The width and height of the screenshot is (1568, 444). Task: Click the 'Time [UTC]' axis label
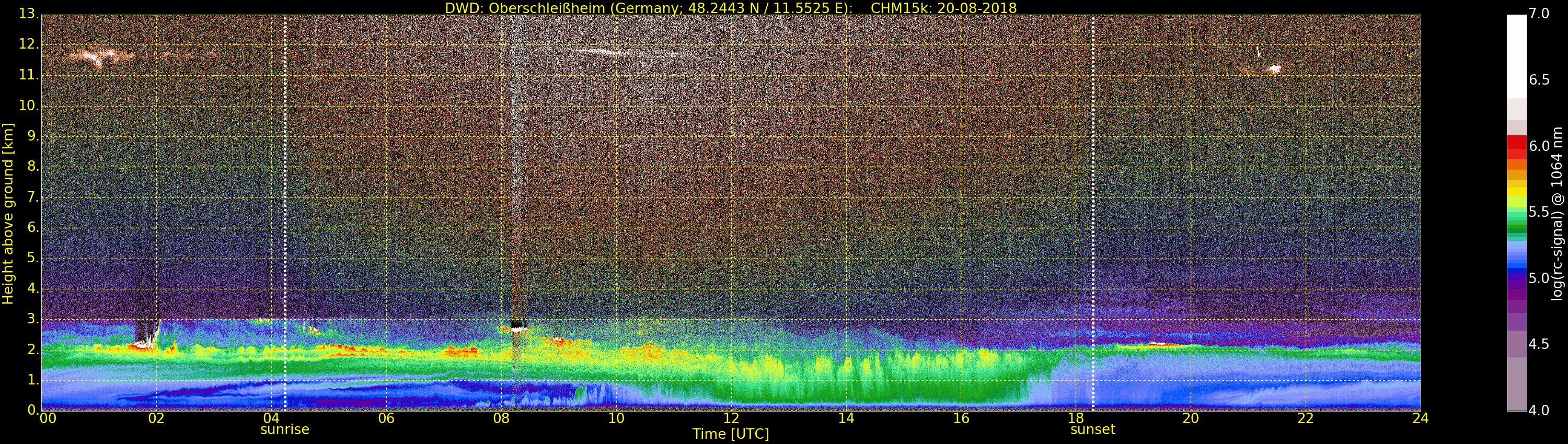click(x=731, y=434)
